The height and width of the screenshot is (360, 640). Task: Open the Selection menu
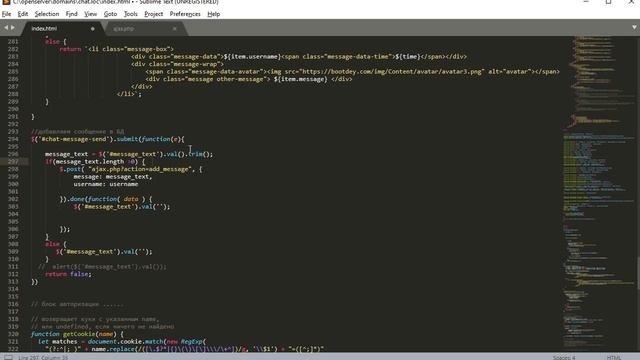point(47,14)
